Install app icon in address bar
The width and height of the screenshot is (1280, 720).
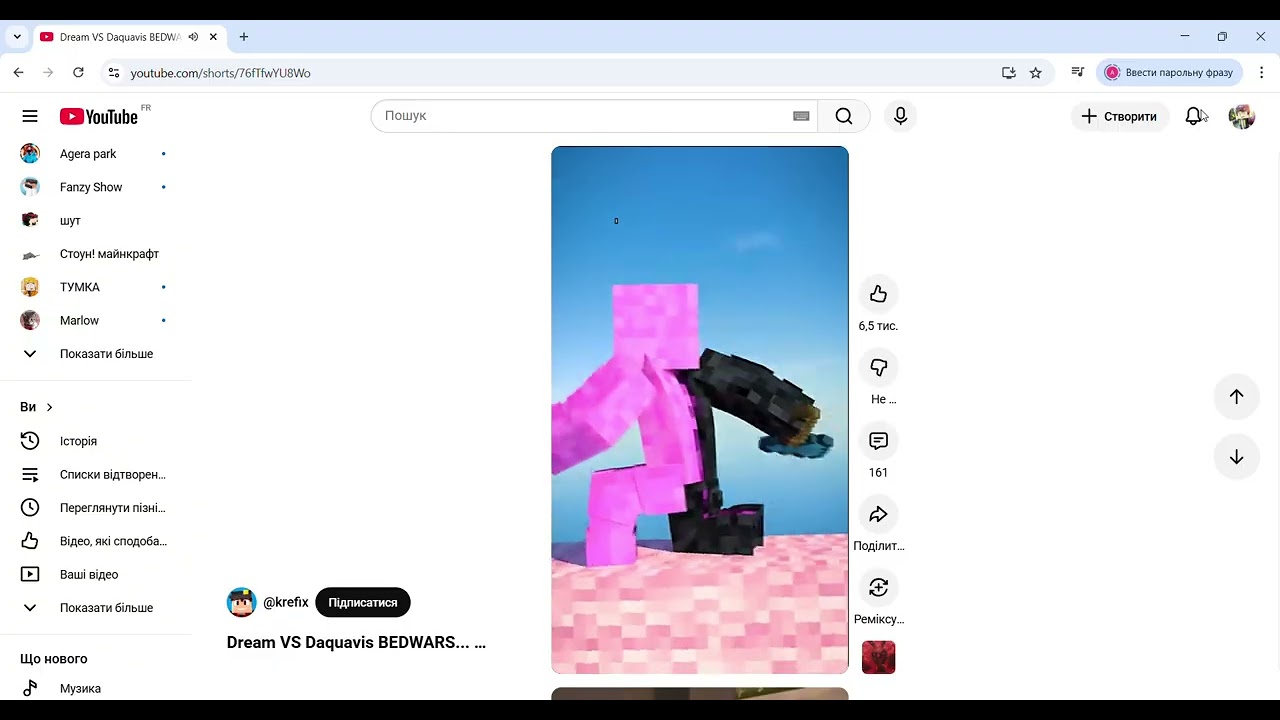[1009, 73]
